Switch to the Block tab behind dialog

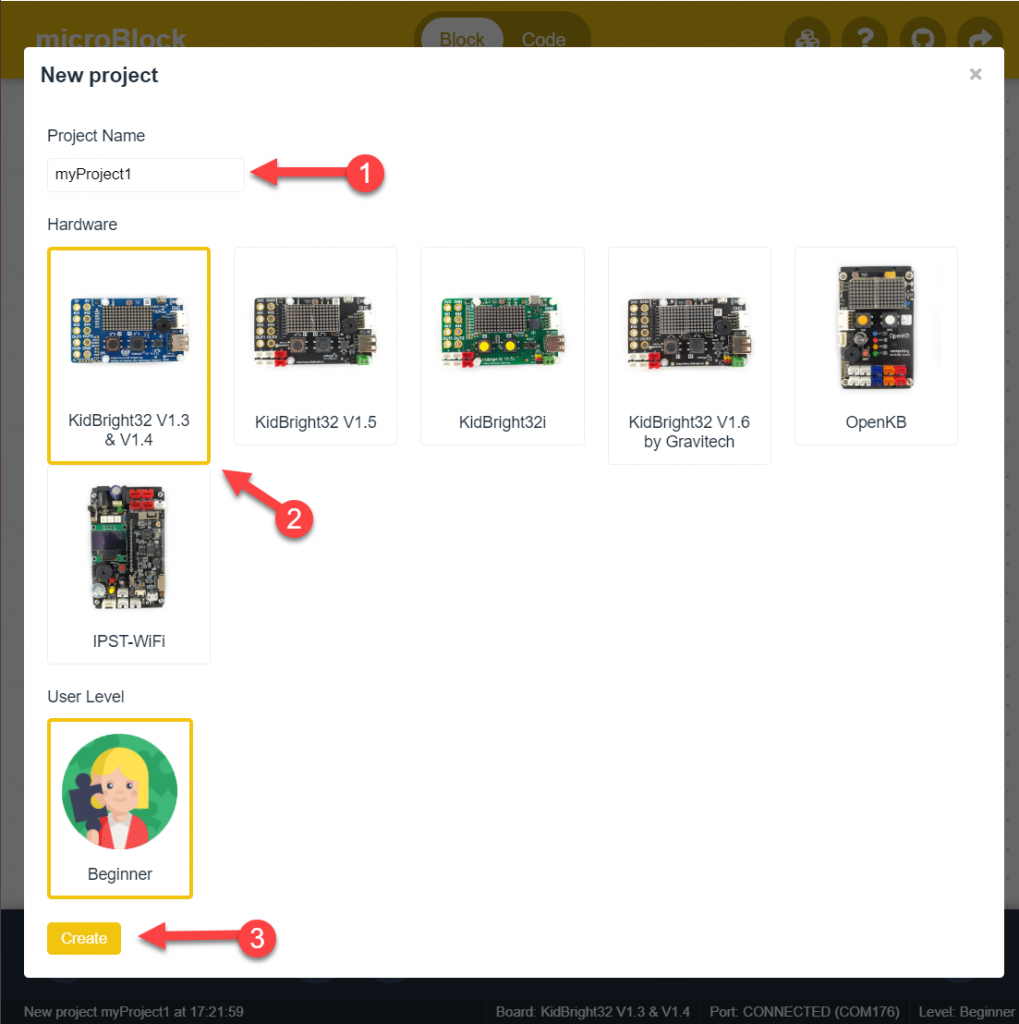coord(462,37)
